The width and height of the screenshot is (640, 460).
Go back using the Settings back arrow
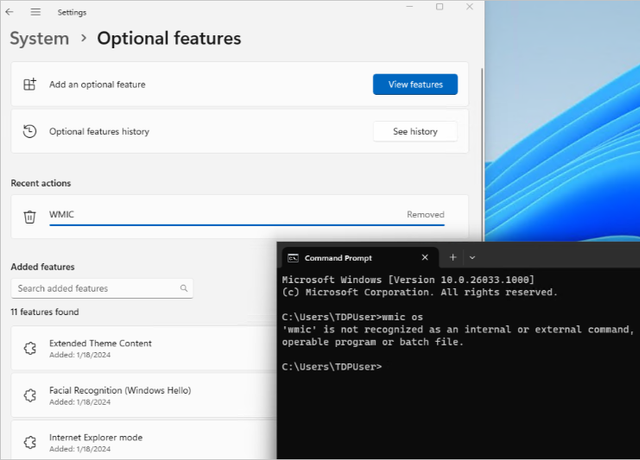point(9,12)
